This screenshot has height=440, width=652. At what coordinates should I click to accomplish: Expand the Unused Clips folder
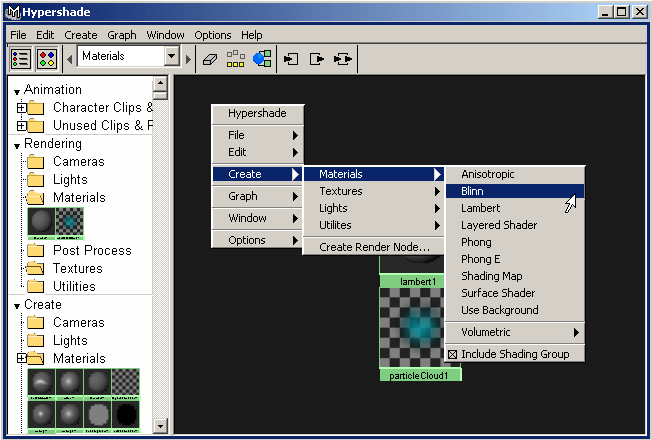click(21, 126)
